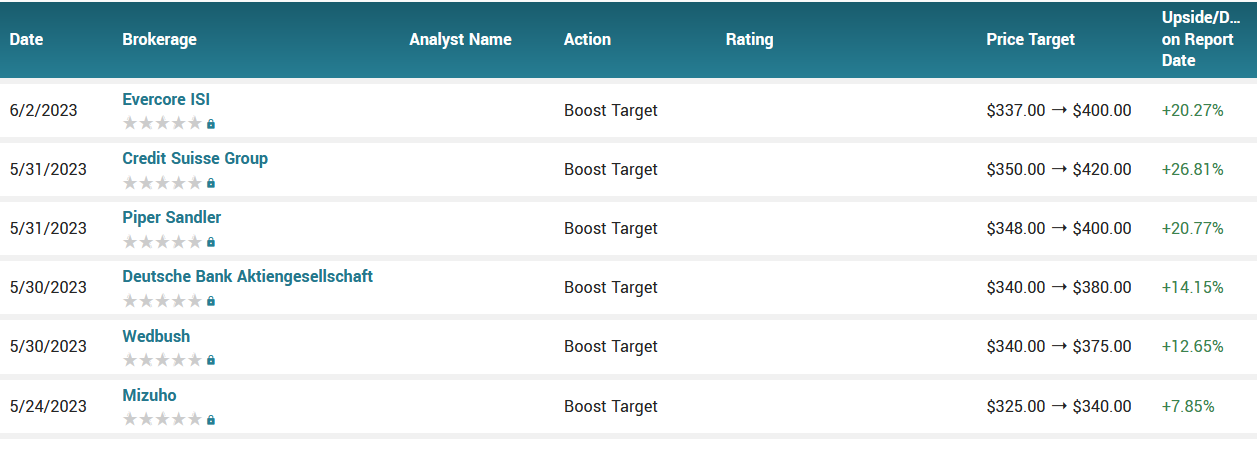Image resolution: width=1257 pixels, height=458 pixels.
Task: Sort by the Brokerage column header
Action: pos(159,40)
